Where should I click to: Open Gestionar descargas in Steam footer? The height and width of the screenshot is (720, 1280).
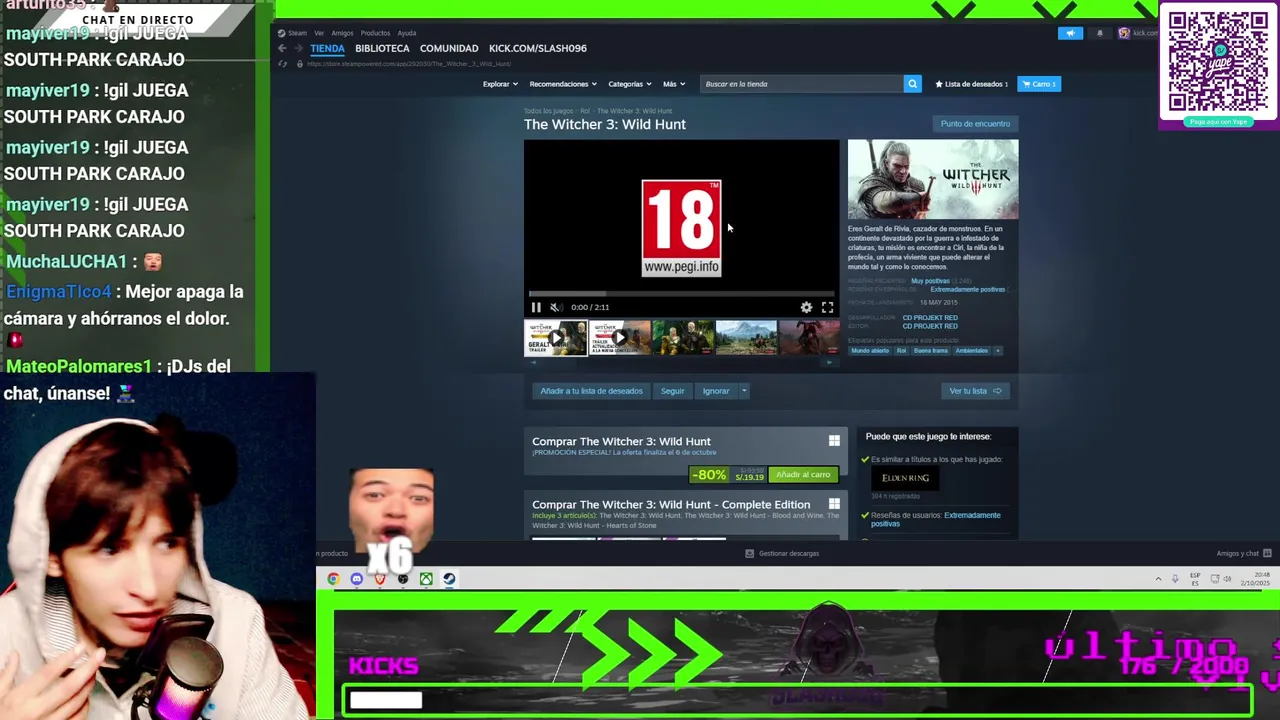pyautogui.click(x=782, y=553)
